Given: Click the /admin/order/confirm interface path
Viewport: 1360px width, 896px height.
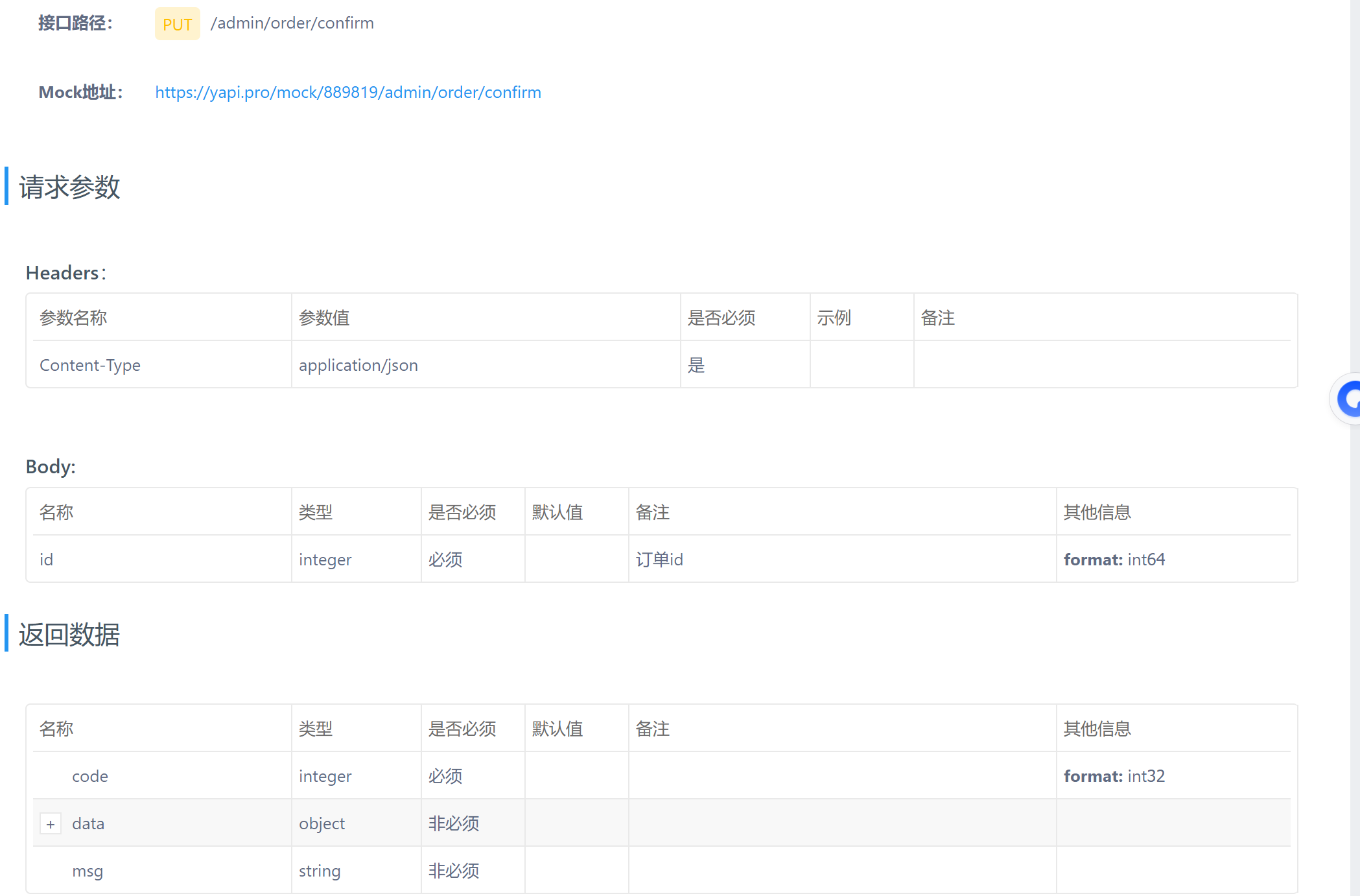Looking at the screenshot, I should pos(292,23).
